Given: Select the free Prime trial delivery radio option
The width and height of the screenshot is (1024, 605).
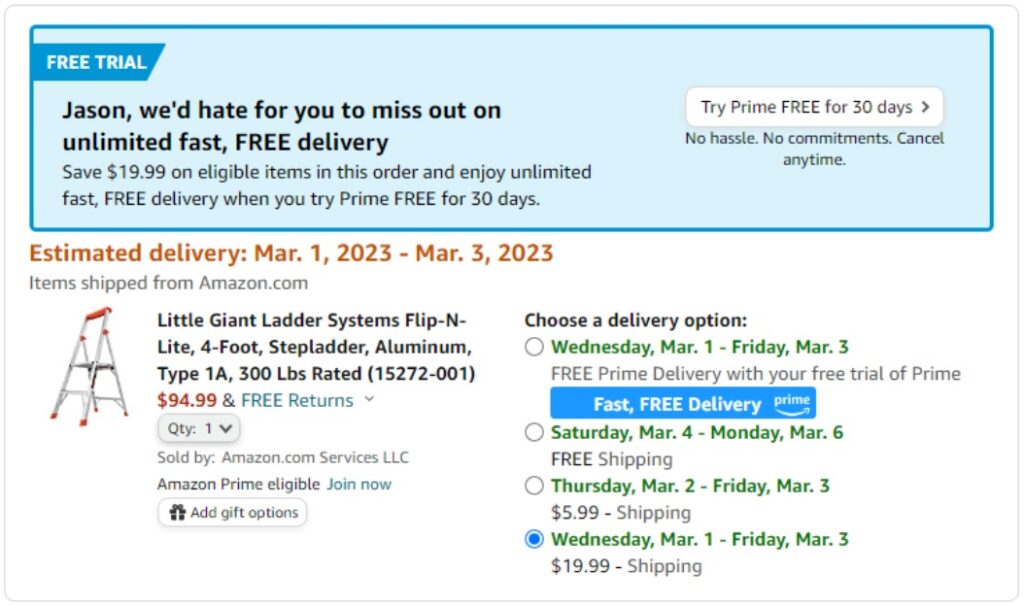Looking at the screenshot, I should pos(534,348).
